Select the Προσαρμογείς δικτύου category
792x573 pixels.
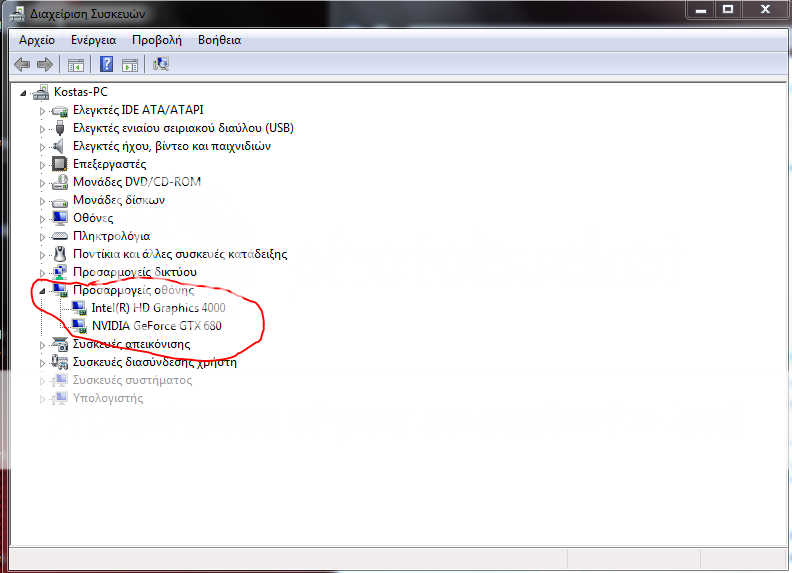point(134,272)
